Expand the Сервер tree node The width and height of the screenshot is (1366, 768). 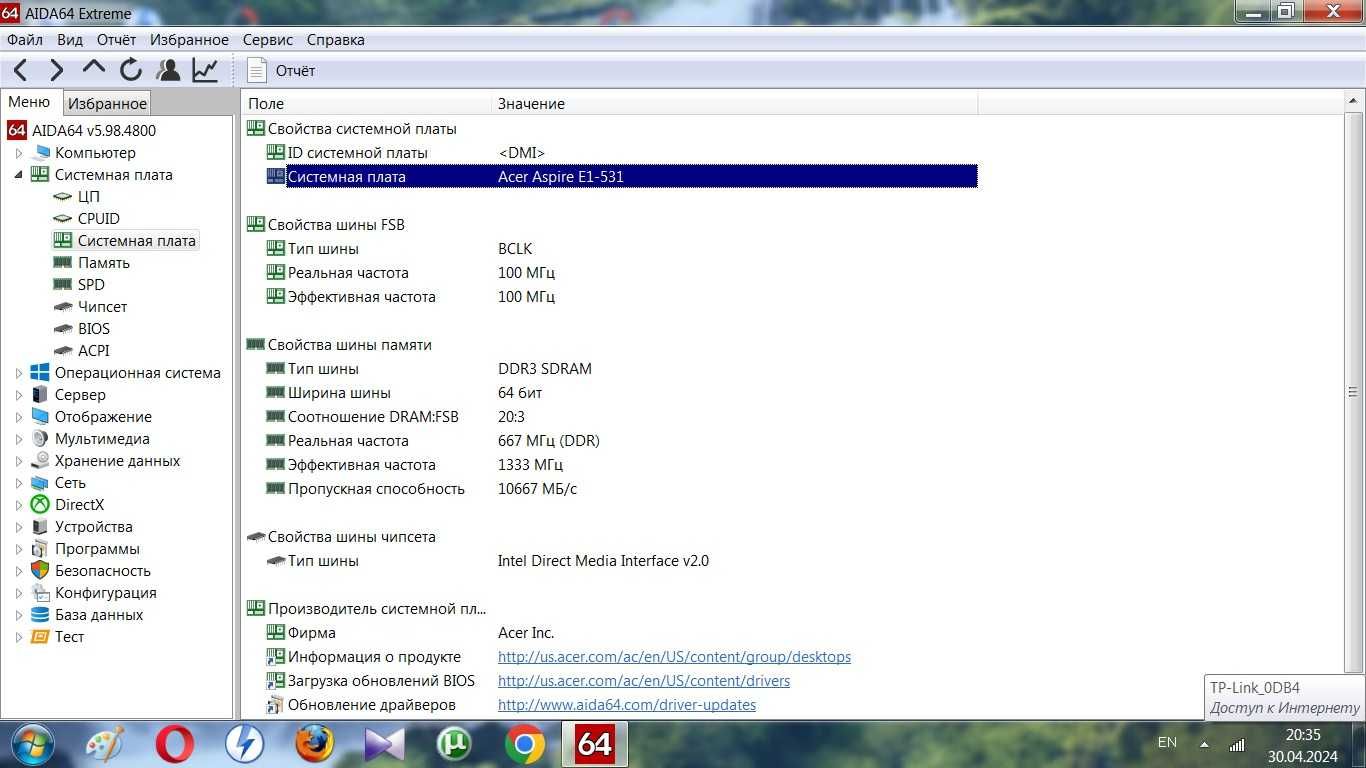point(18,395)
